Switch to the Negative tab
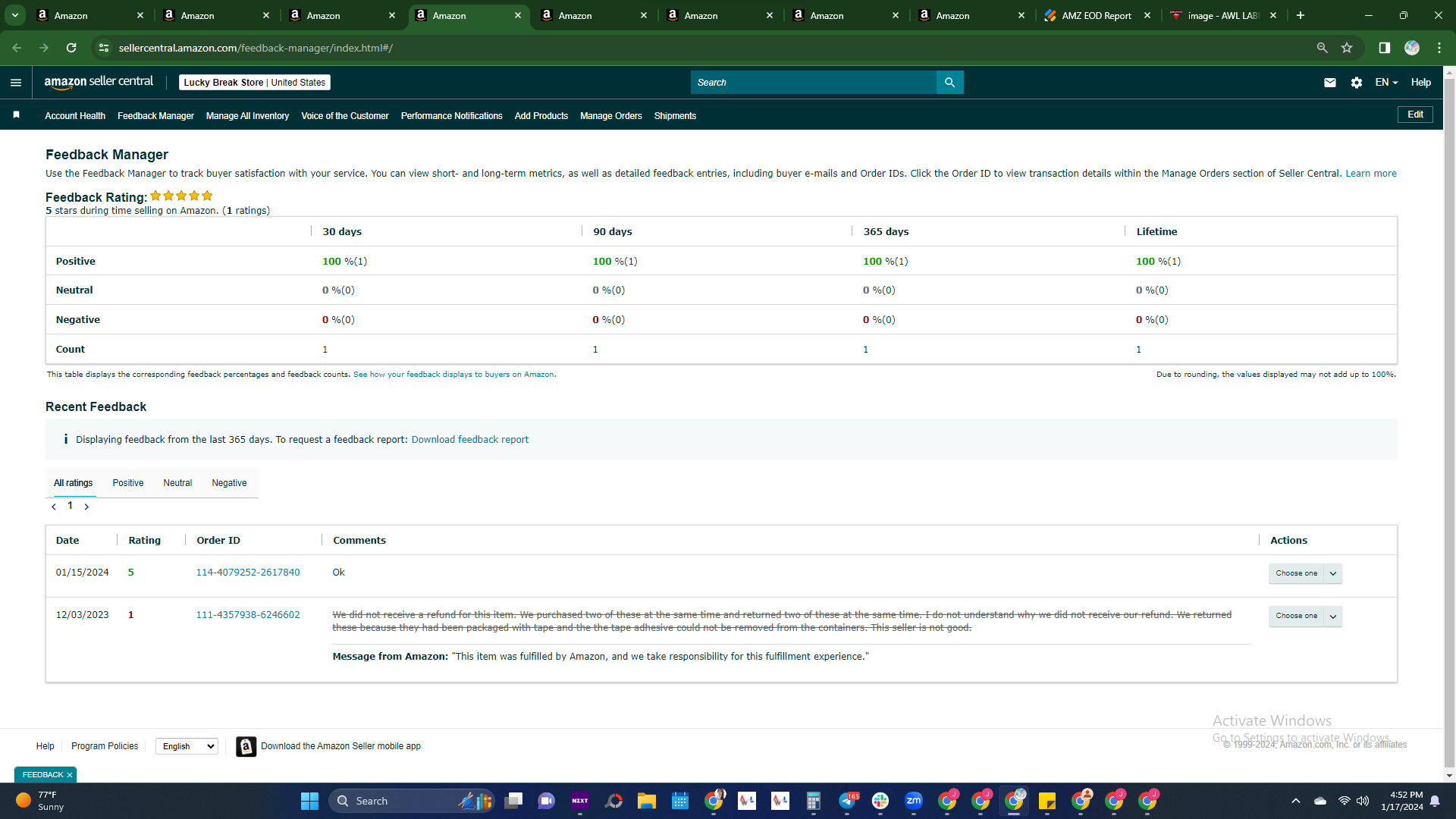Screen dimensions: 1456x819 tap(229, 483)
